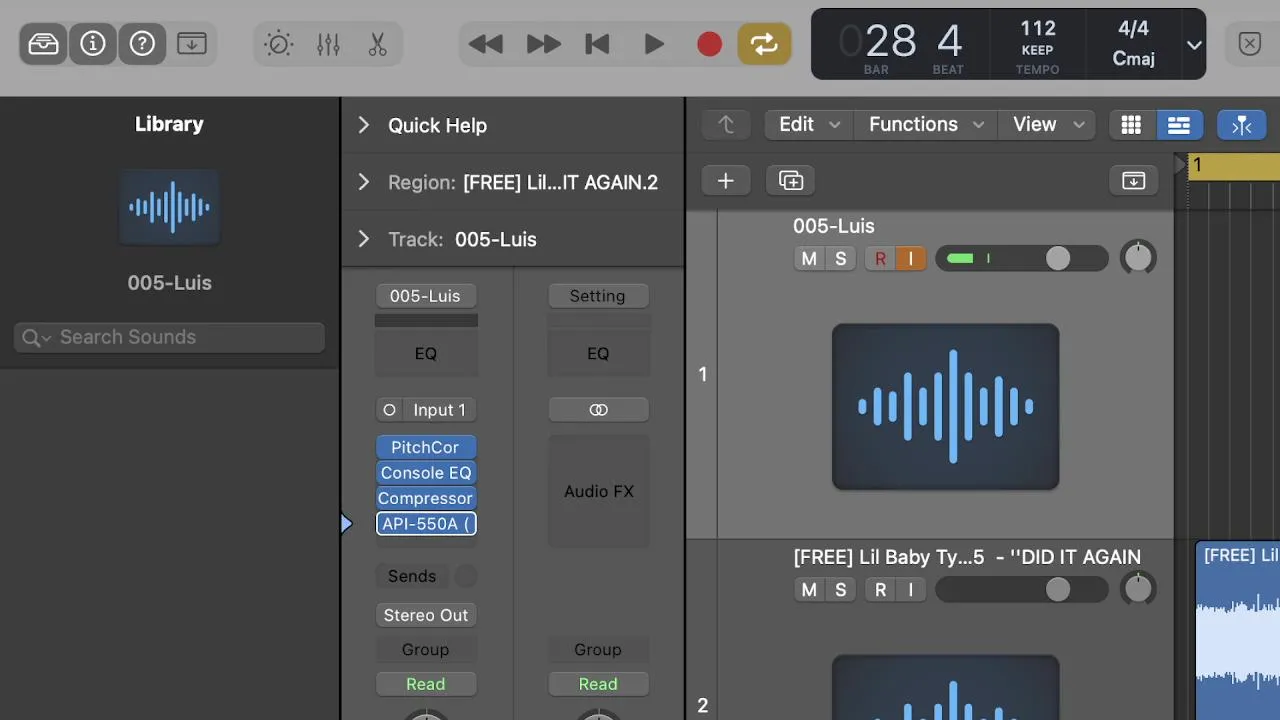Open the Console EQ plugin
The image size is (1280, 720).
(x=425, y=473)
